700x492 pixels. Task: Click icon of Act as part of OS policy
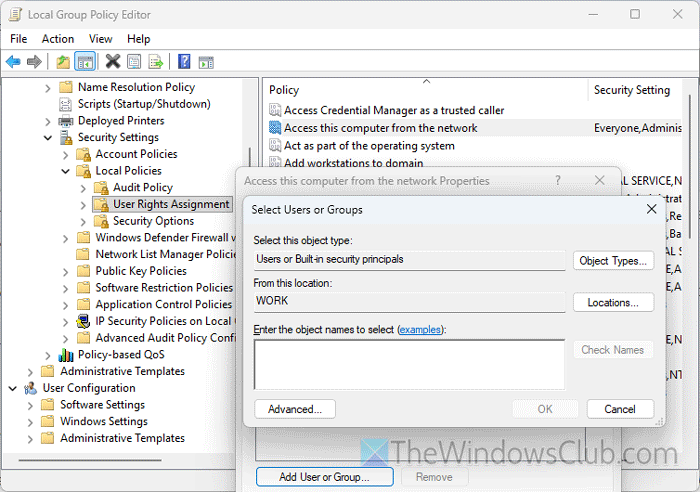[x=275, y=146]
